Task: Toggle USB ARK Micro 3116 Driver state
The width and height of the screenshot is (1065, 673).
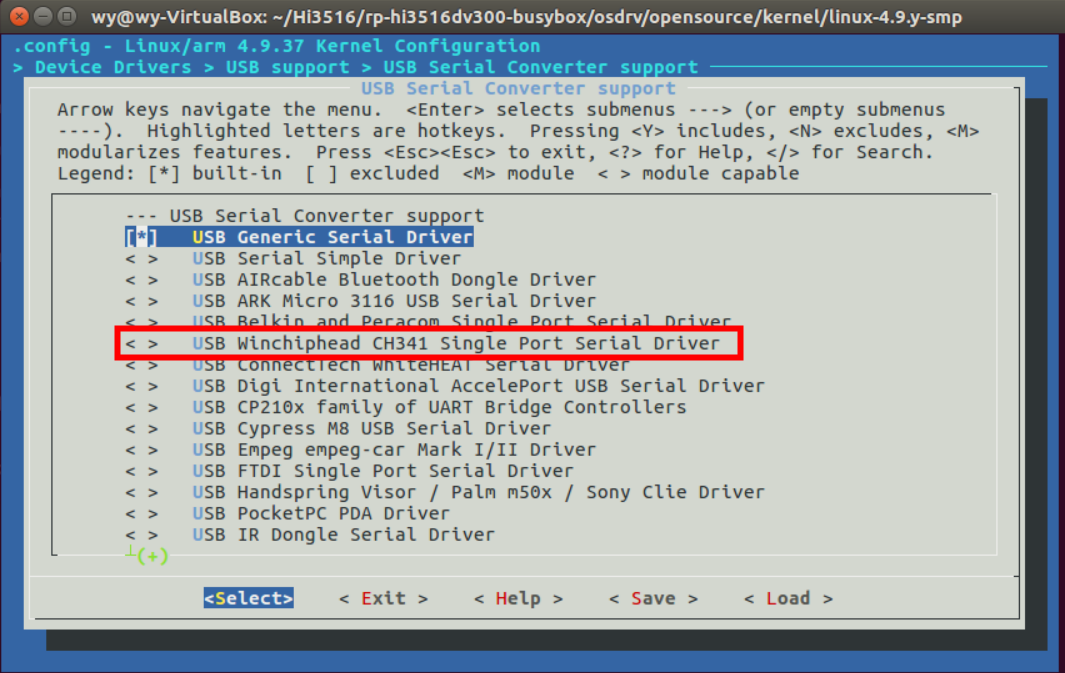Action: click(x=141, y=301)
